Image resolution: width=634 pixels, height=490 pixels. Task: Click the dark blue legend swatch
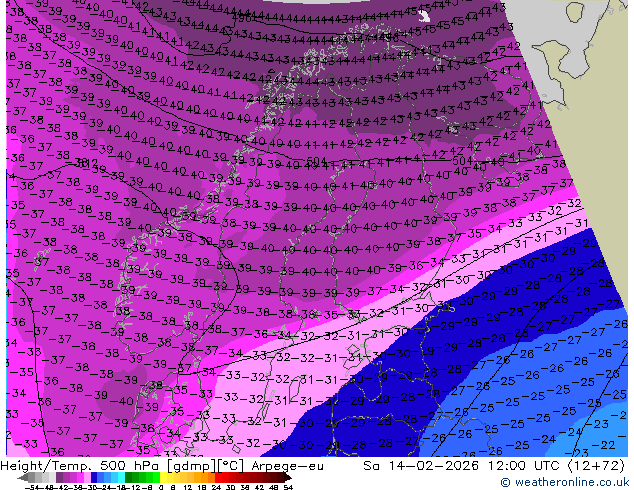pos(94,478)
